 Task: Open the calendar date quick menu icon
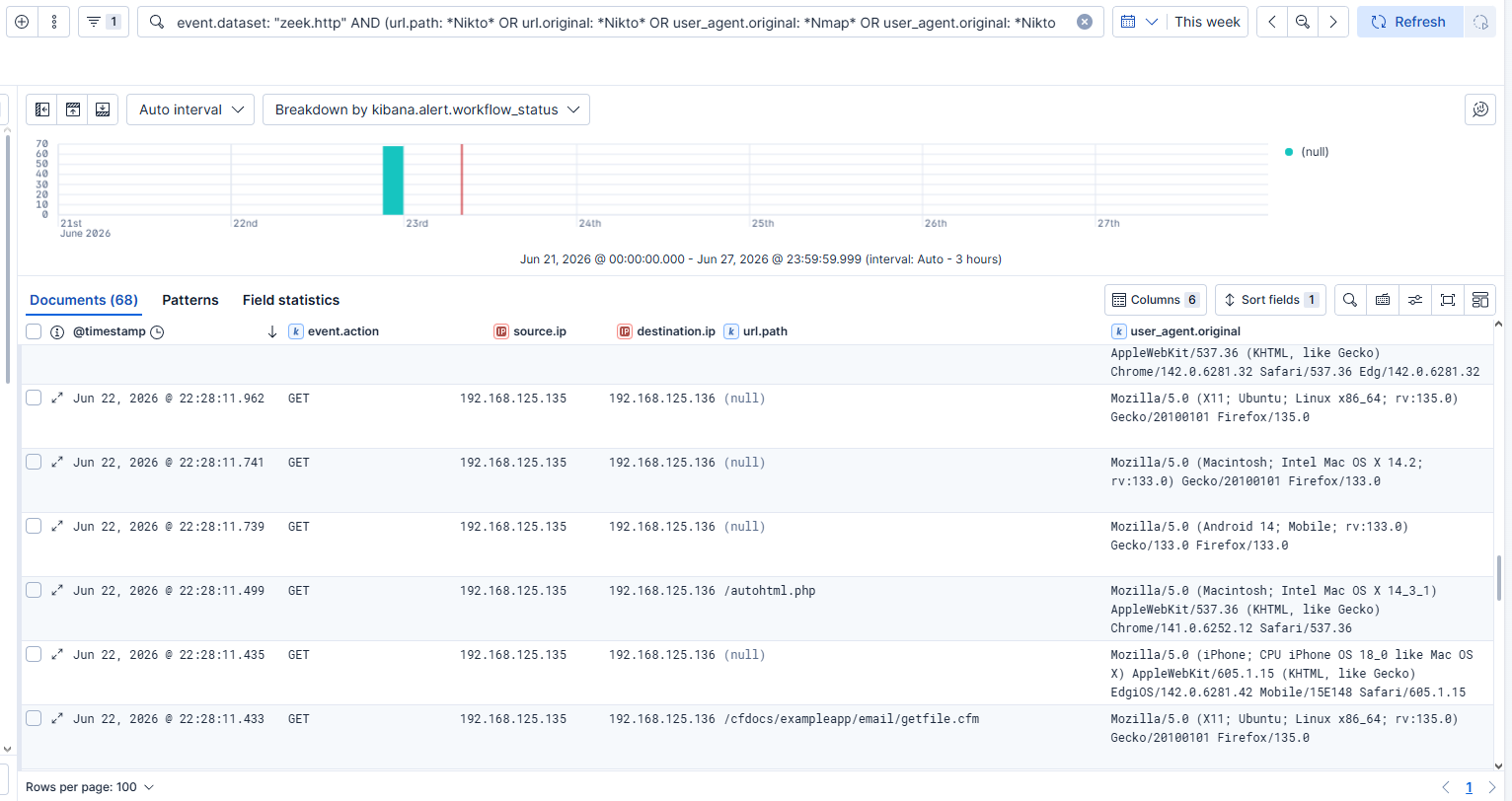pos(1138,22)
